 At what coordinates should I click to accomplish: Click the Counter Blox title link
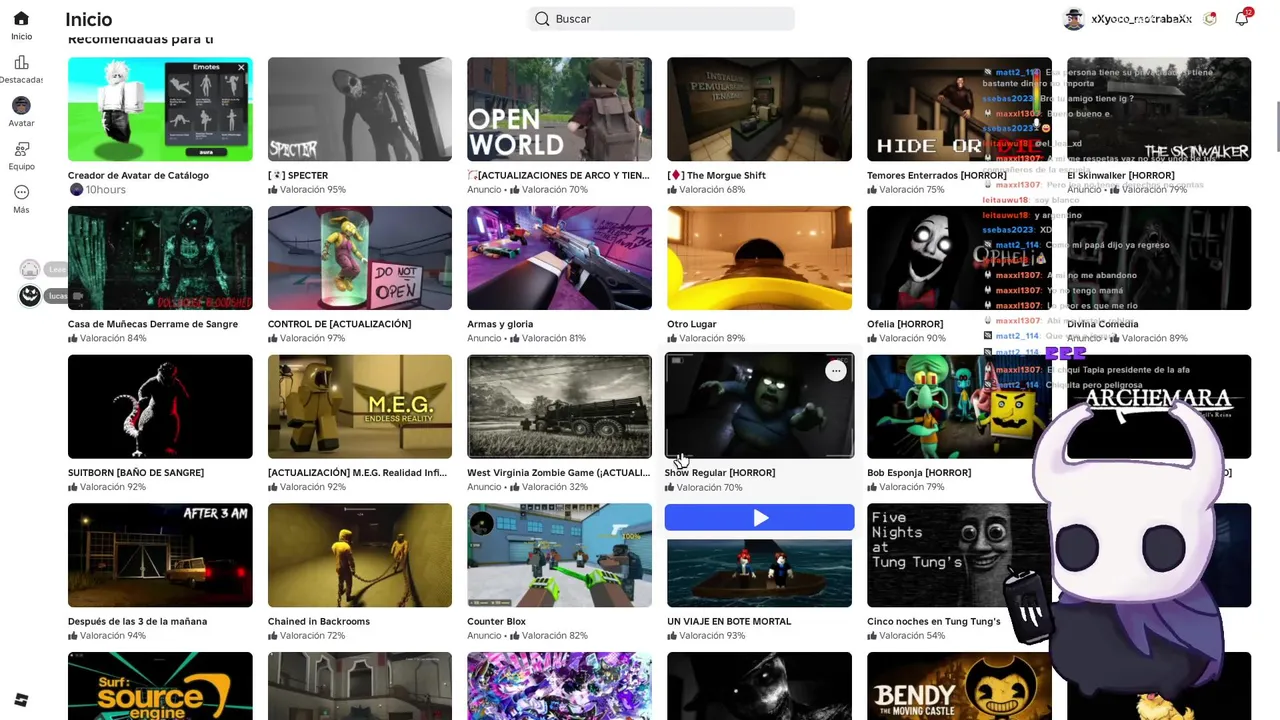coord(496,621)
